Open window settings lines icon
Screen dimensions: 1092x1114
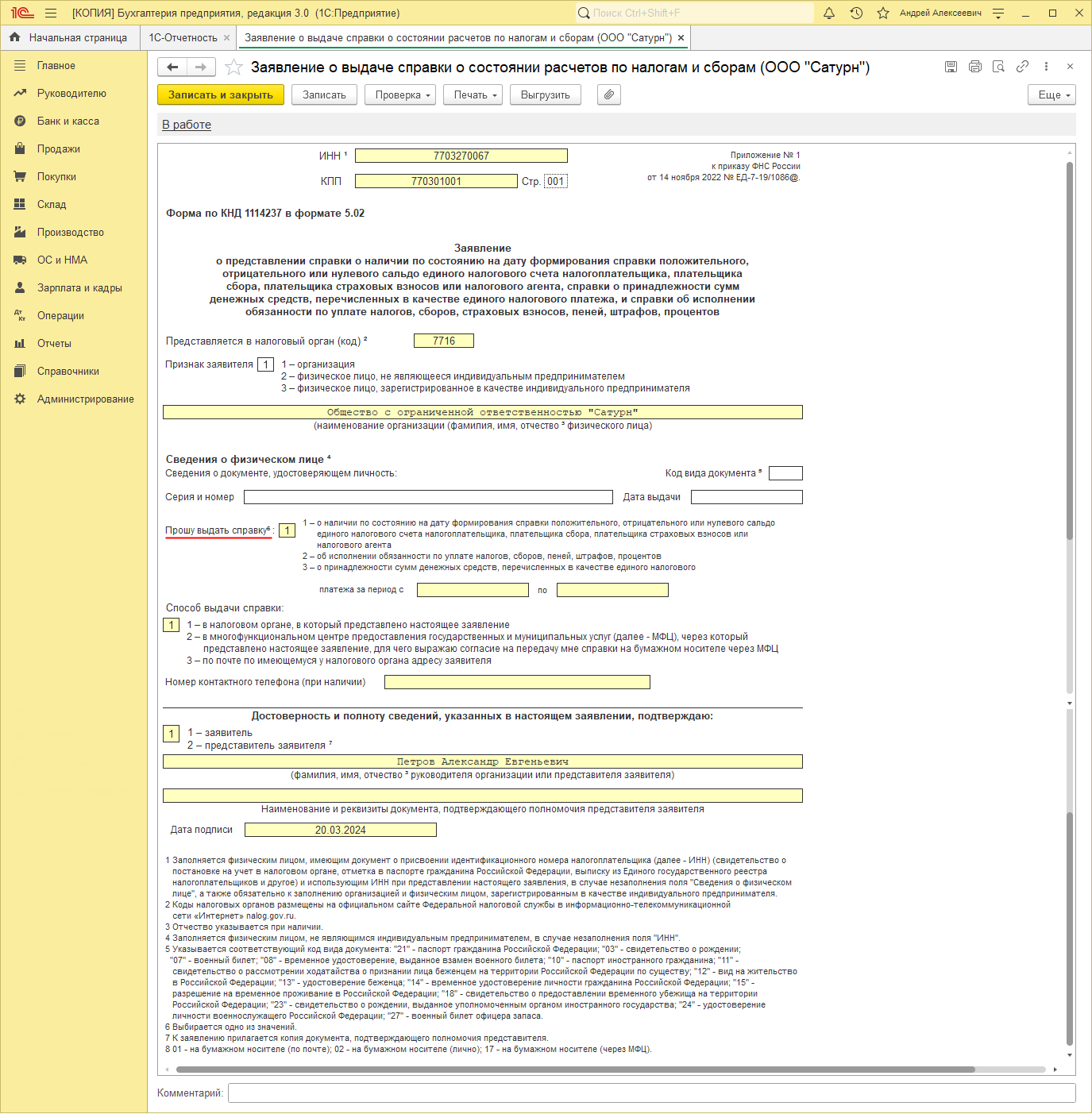click(x=999, y=13)
